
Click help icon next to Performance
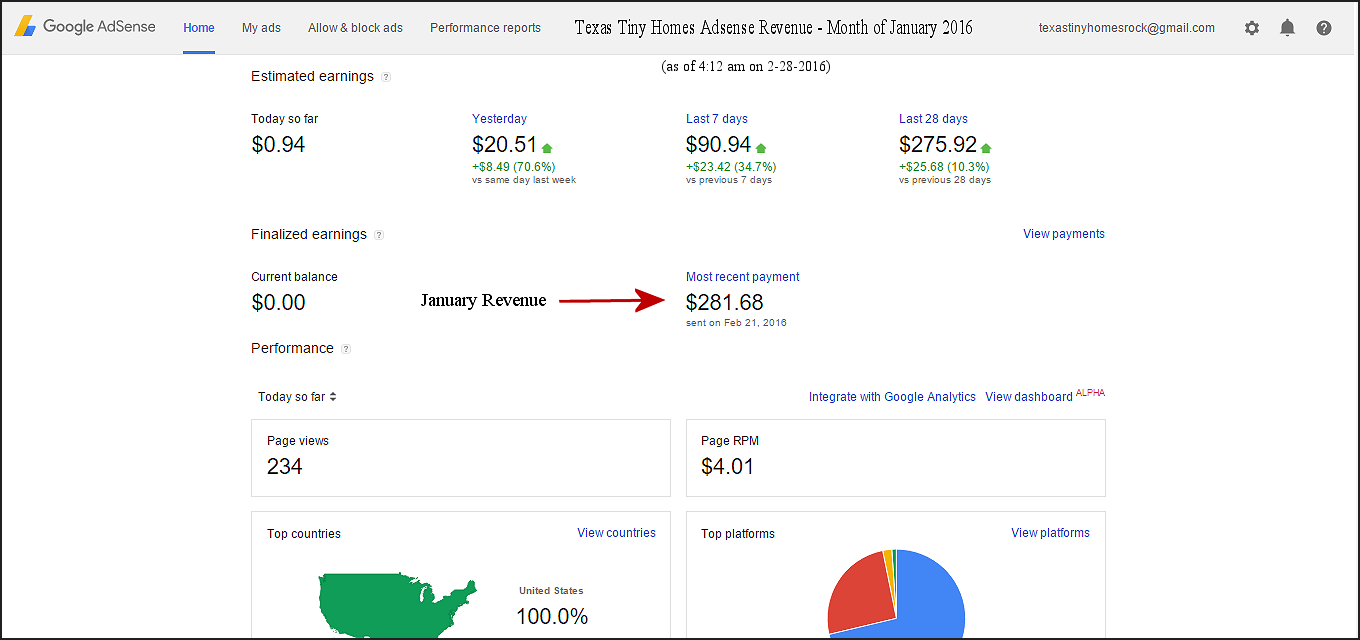click(346, 349)
